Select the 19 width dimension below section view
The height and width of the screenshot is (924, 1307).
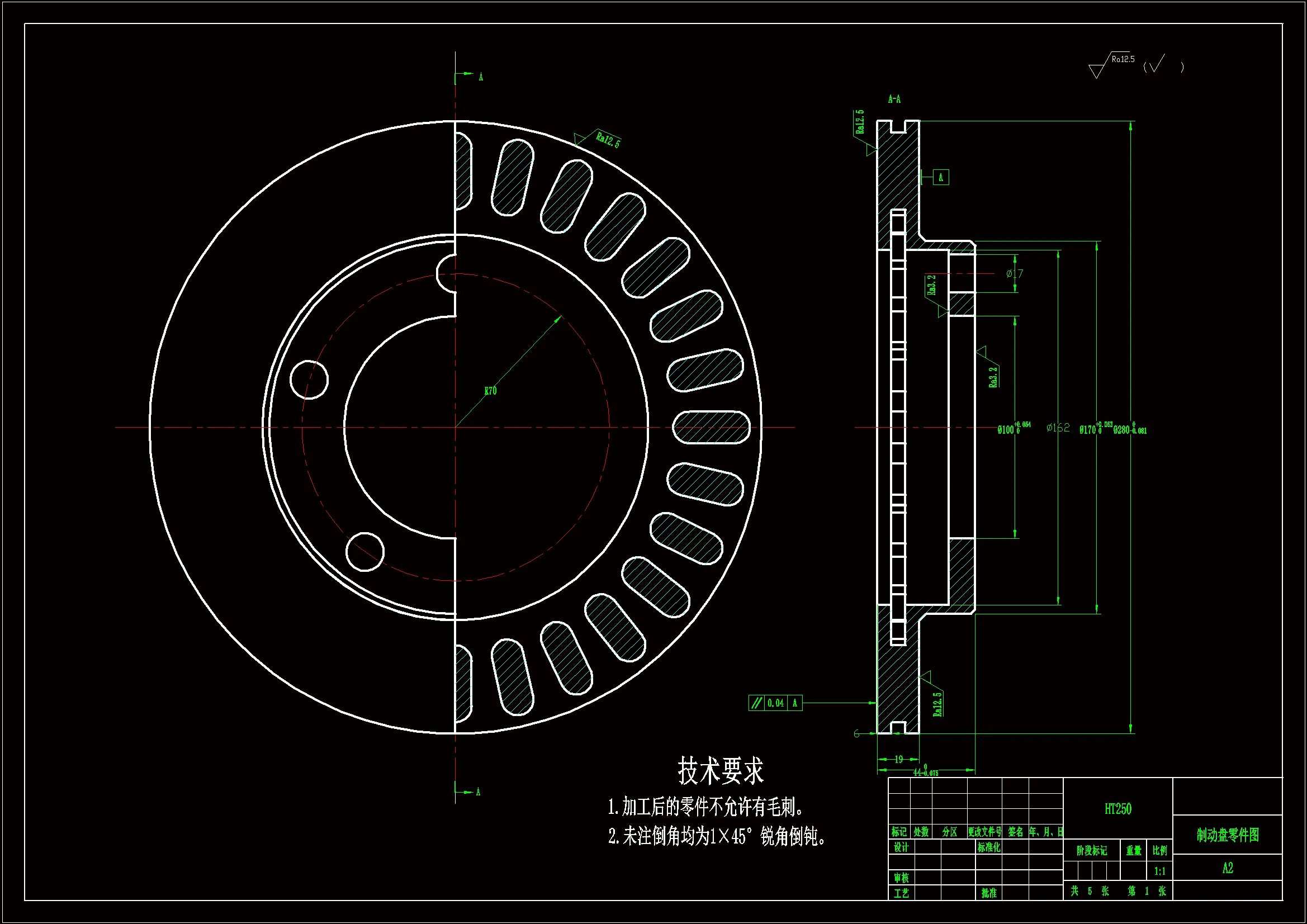coord(898,759)
